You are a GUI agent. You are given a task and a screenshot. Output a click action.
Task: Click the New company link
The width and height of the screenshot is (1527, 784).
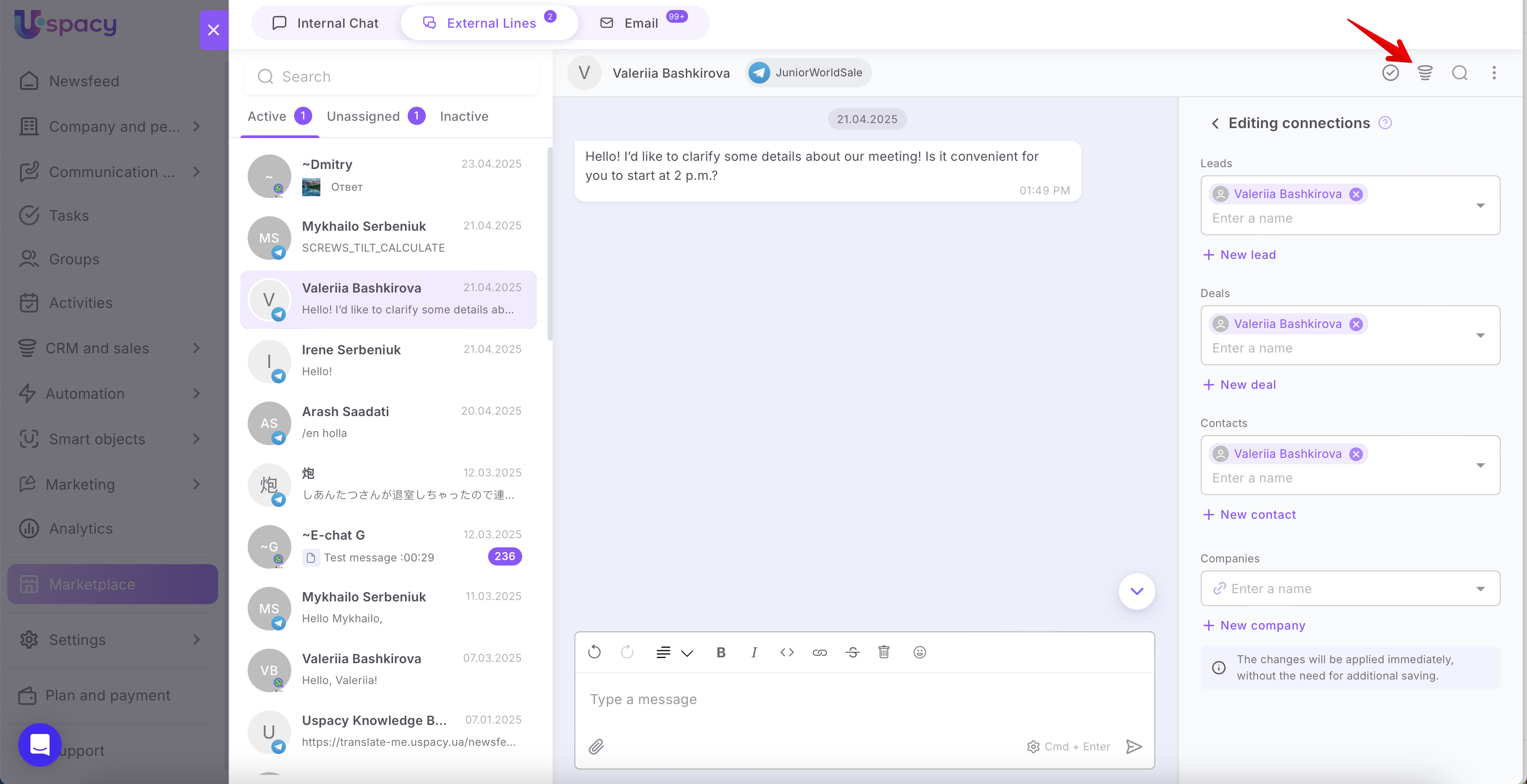click(x=1262, y=626)
